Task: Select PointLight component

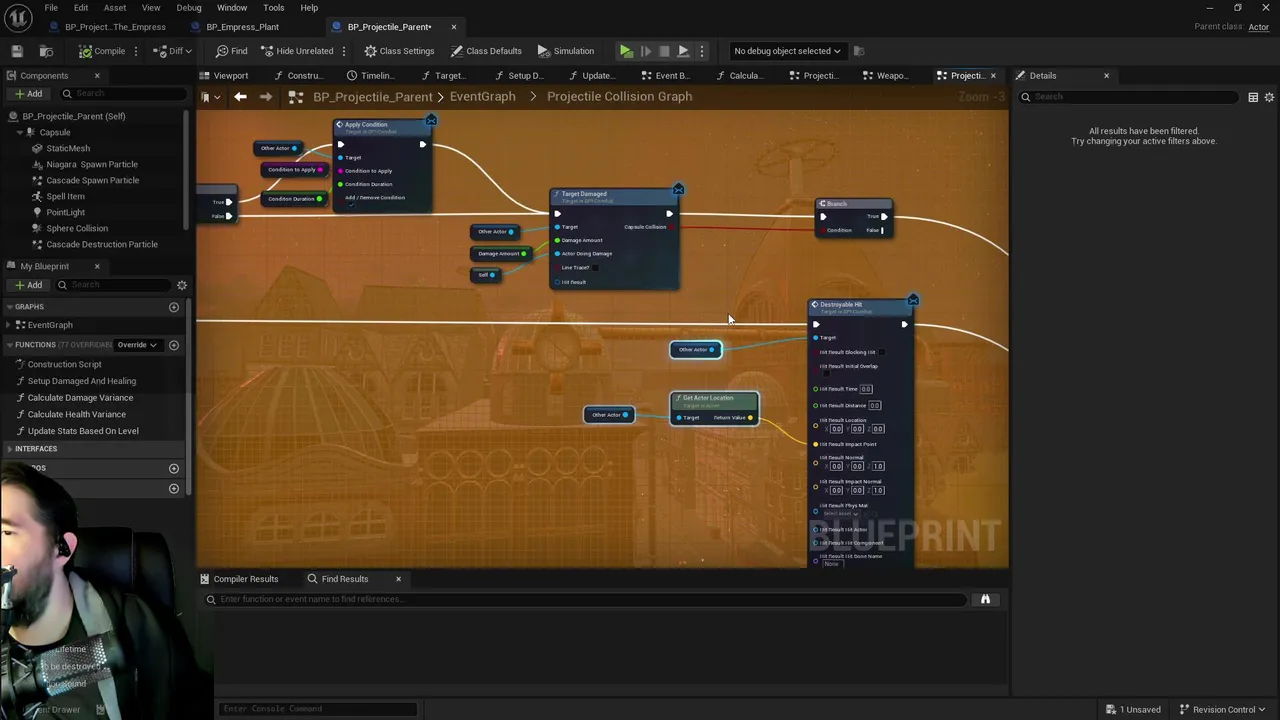Action: point(65,212)
